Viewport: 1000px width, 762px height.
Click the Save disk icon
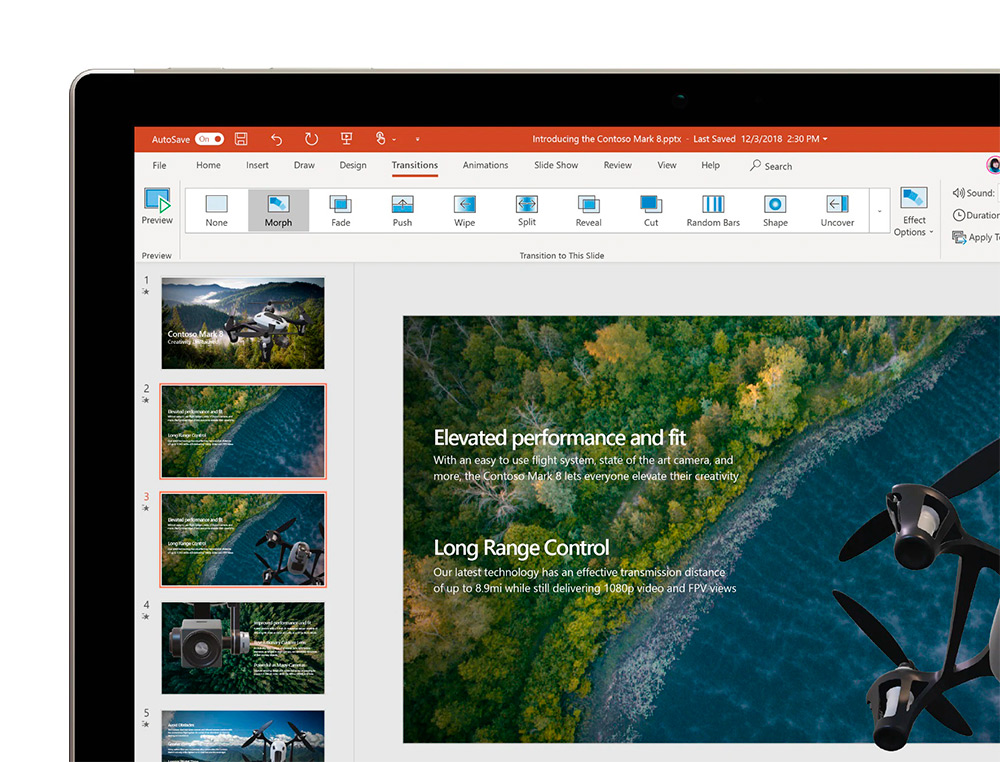click(x=241, y=139)
